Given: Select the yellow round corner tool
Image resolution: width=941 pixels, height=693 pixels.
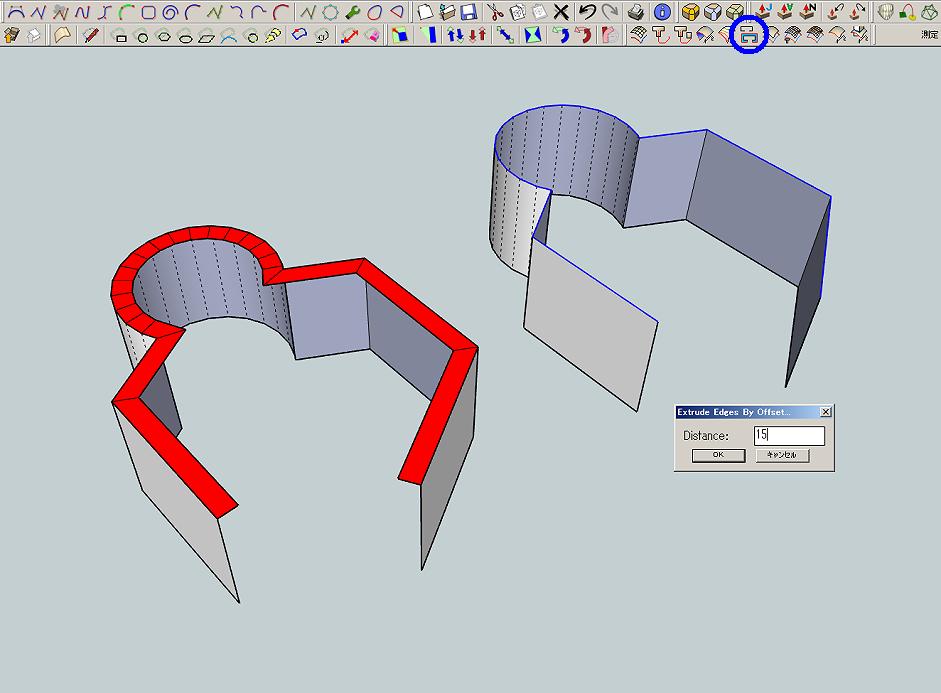Looking at the screenshot, I should tap(691, 11).
